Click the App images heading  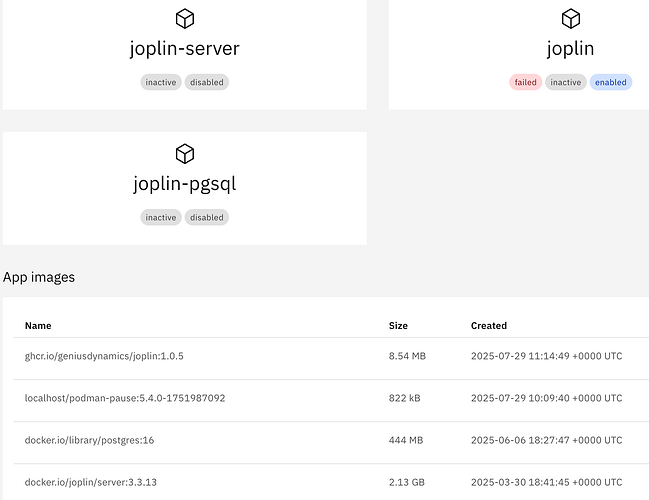(39, 277)
